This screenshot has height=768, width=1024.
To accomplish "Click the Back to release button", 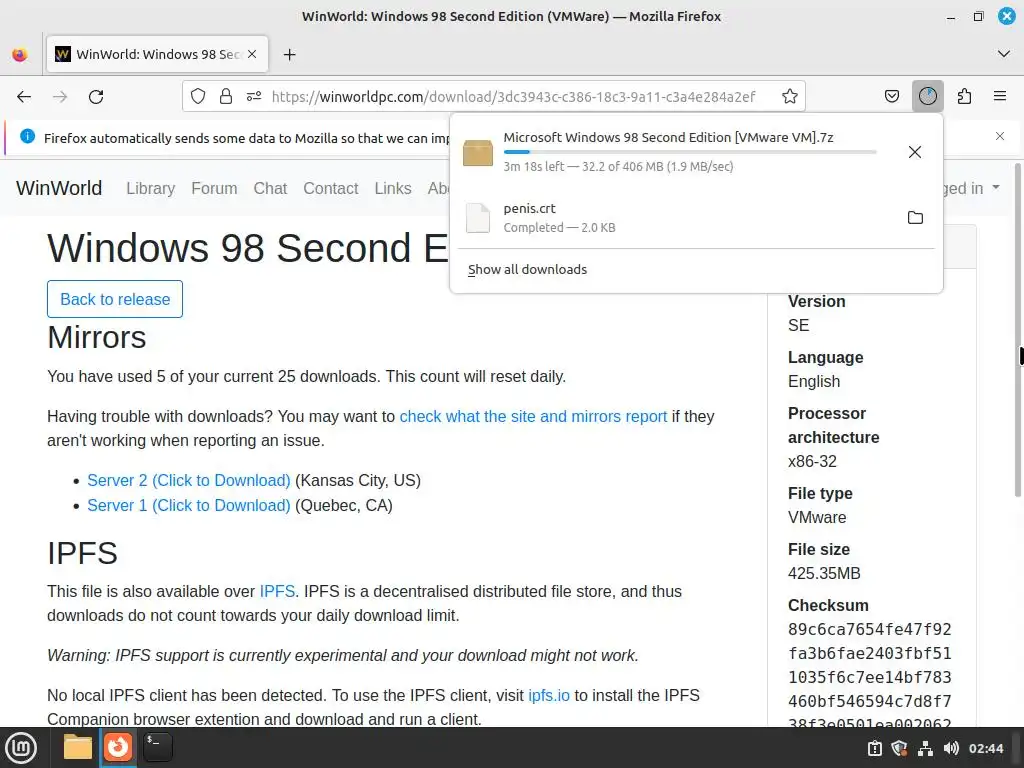I will tap(115, 299).
